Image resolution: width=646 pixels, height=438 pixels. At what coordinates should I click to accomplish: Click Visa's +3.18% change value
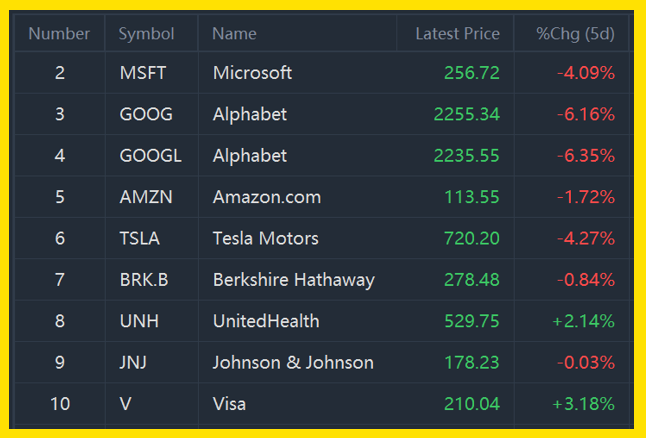tap(583, 404)
